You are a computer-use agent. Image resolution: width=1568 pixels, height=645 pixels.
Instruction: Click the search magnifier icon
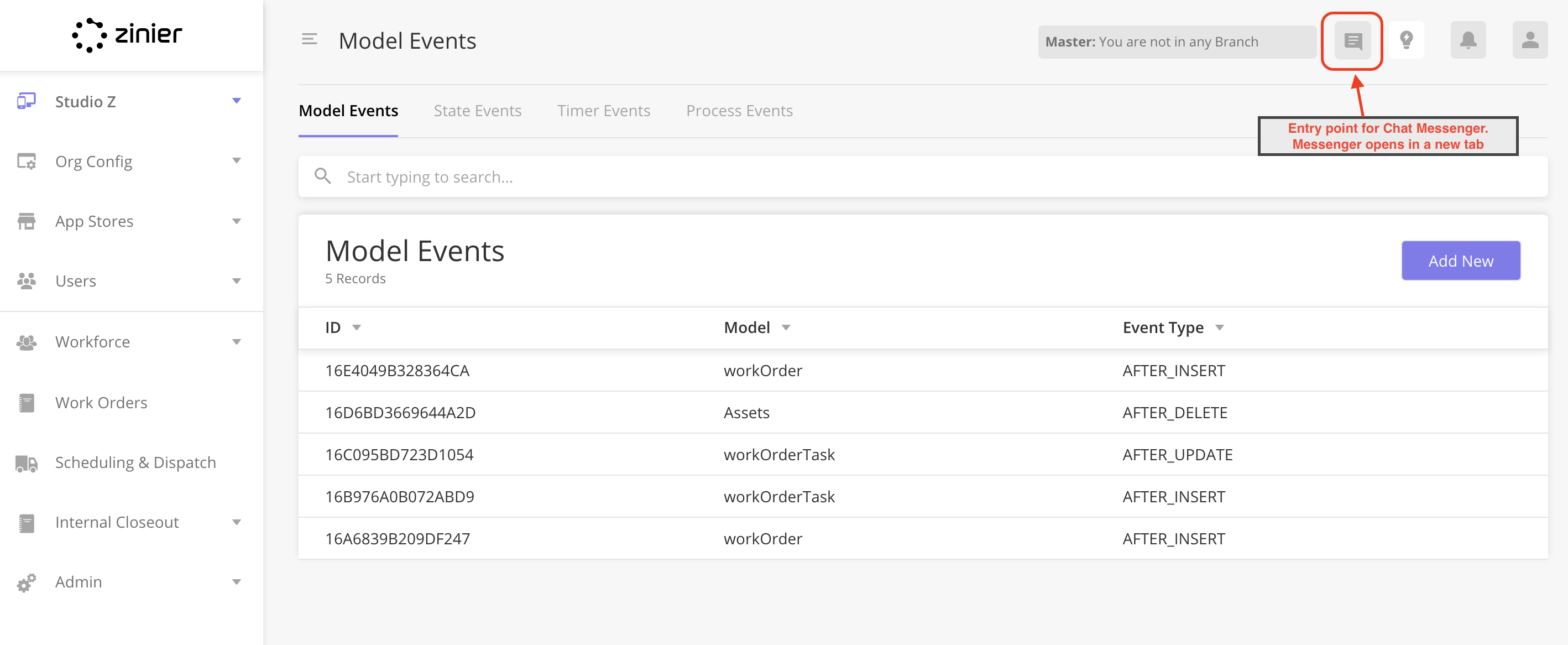coord(322,176)
